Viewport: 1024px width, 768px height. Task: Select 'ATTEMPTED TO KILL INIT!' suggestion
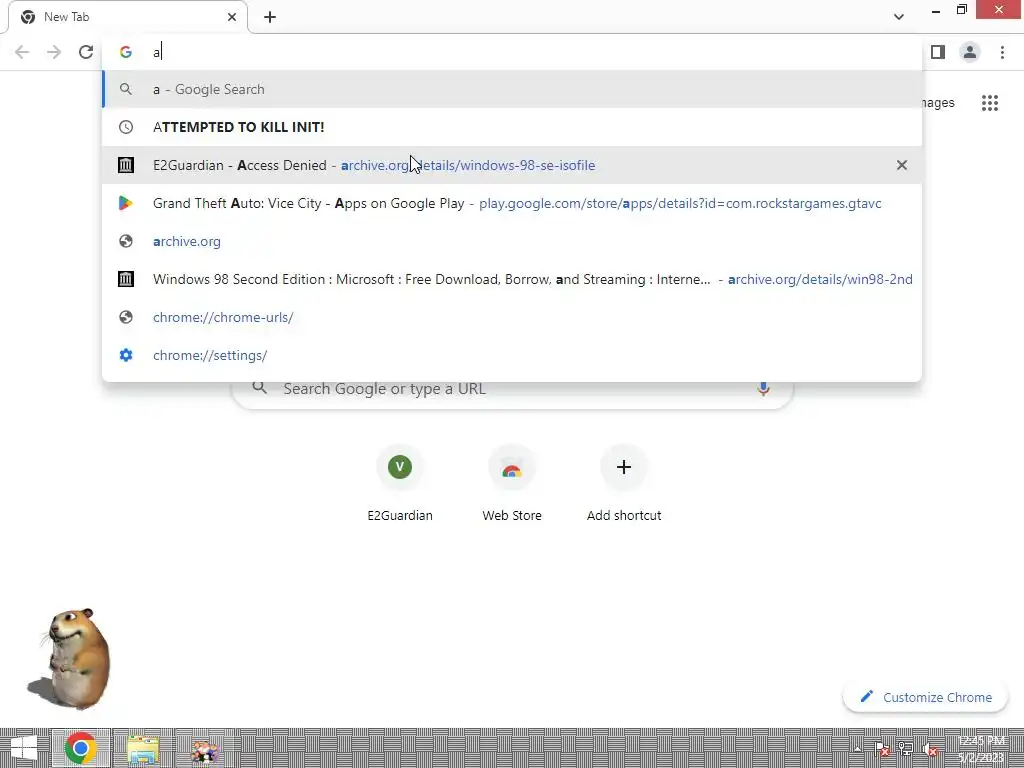pyautogui.click(x=512, y=127)
